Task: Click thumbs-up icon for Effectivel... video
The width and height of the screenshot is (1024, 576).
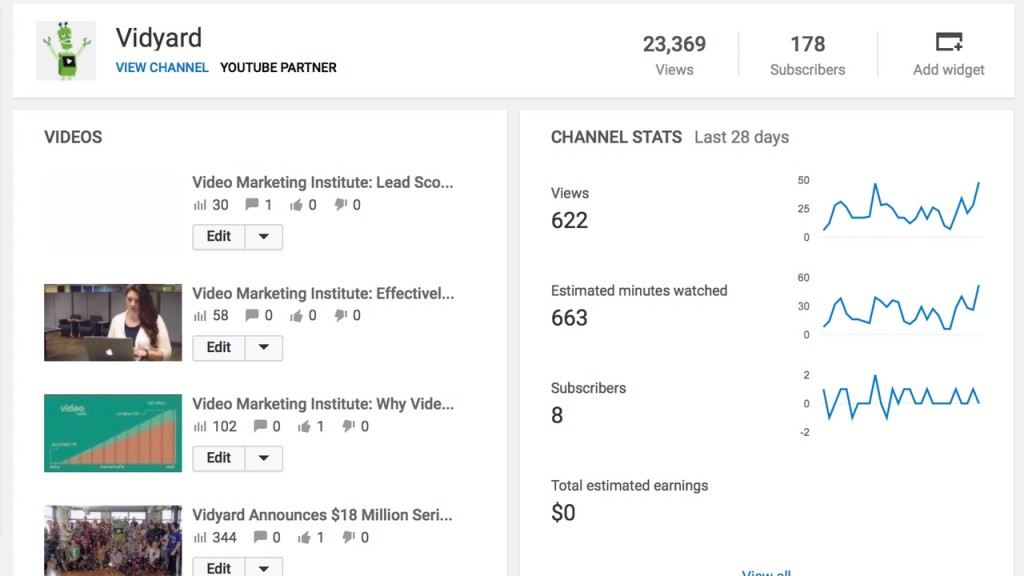Action: (x=296, y=316)
